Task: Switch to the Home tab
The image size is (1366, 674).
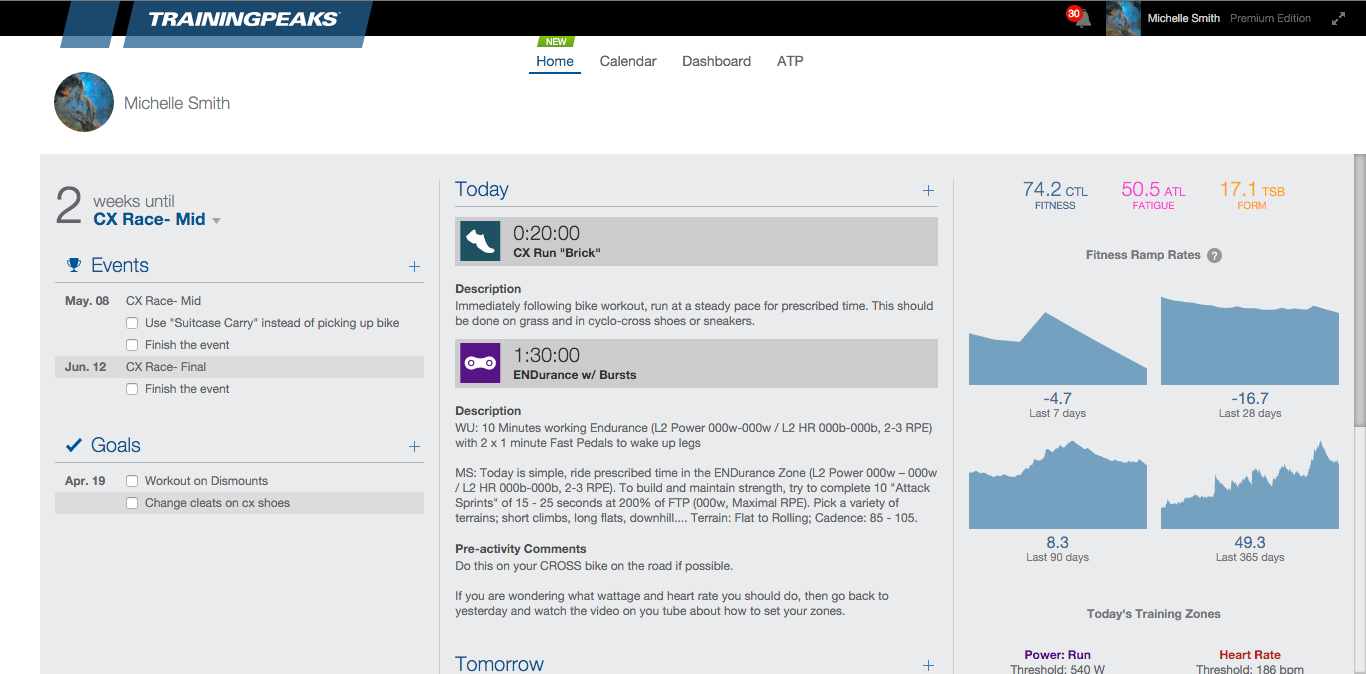Action: 555,61
